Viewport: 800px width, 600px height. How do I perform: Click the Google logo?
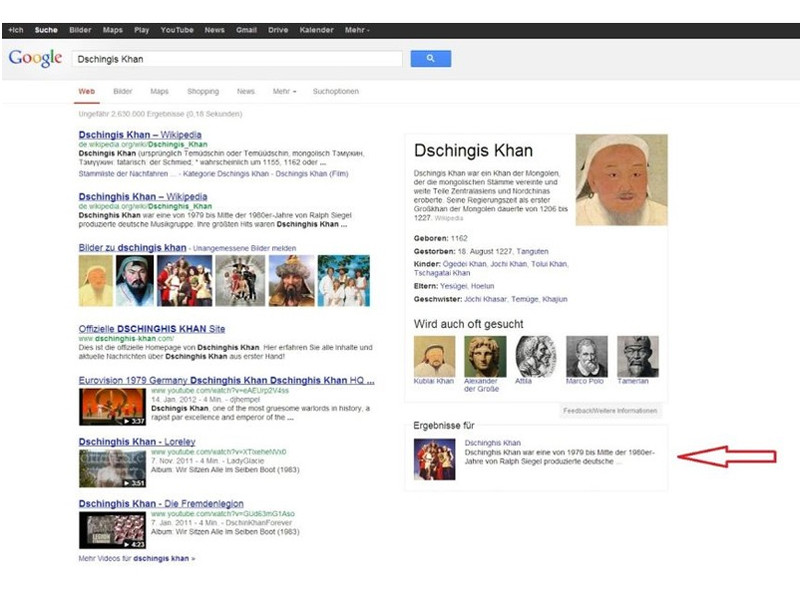pyautogui.click(x=35, y=58)
